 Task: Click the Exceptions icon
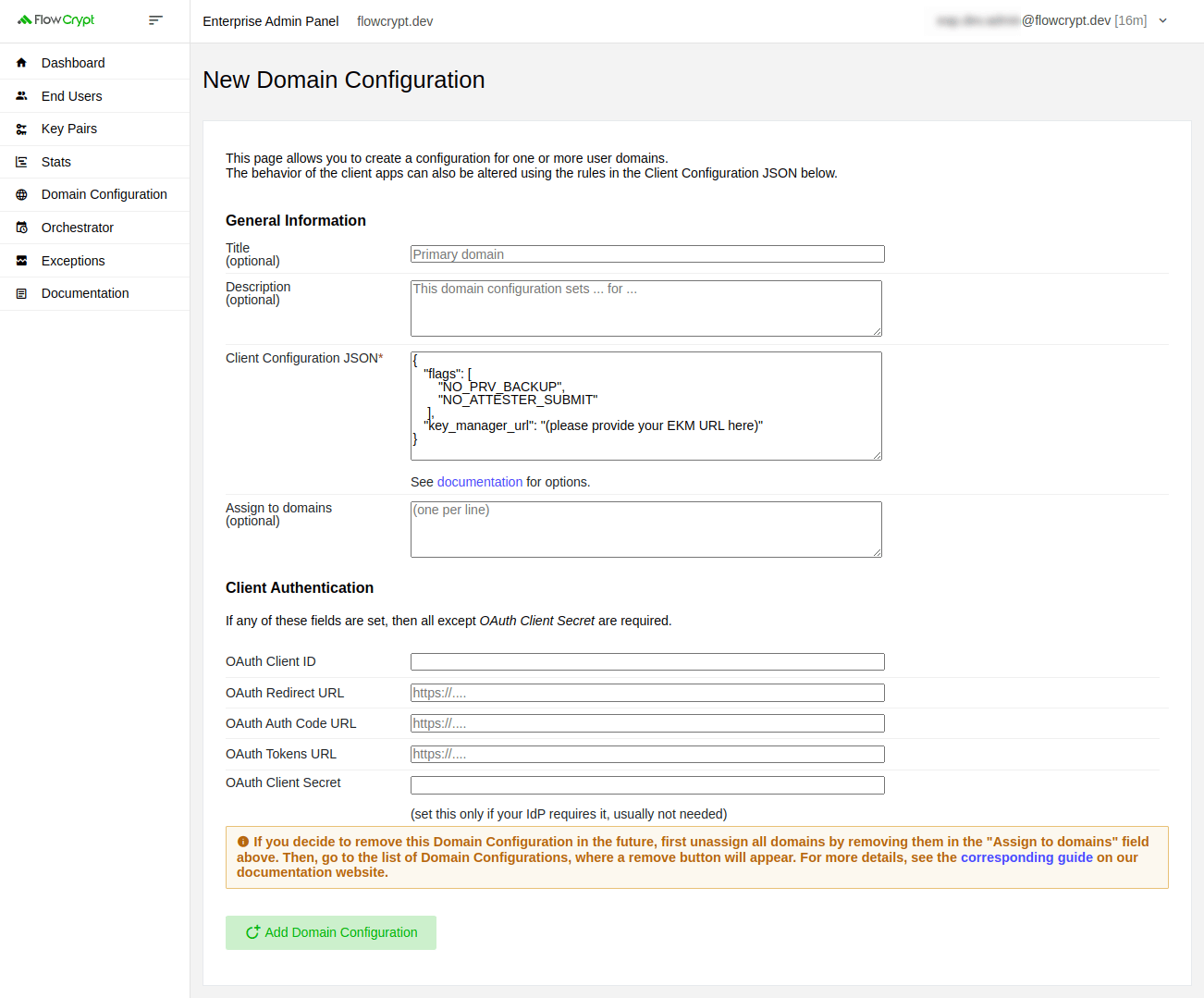[x=21, y=261]
